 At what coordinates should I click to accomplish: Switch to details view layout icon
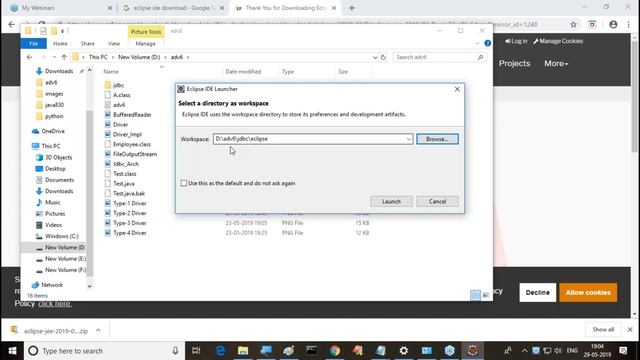476,295
